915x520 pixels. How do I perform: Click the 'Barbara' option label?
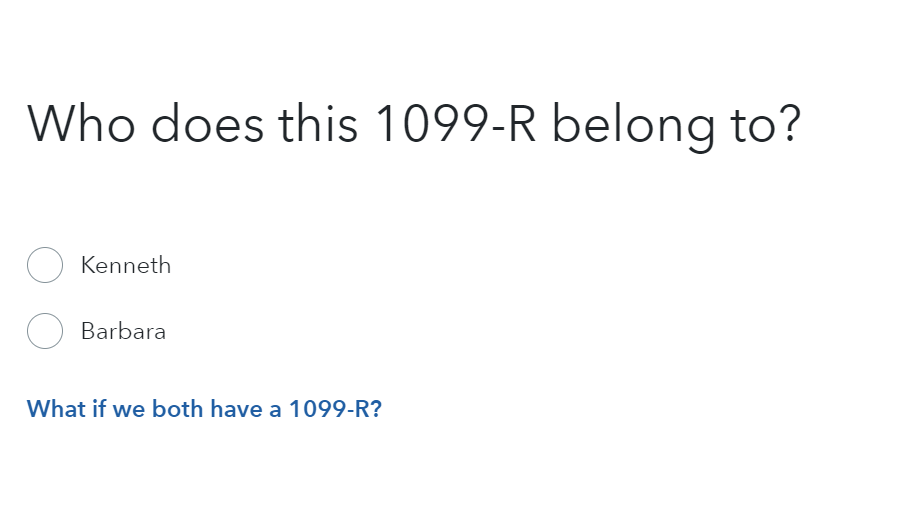(x=123, y=331)
